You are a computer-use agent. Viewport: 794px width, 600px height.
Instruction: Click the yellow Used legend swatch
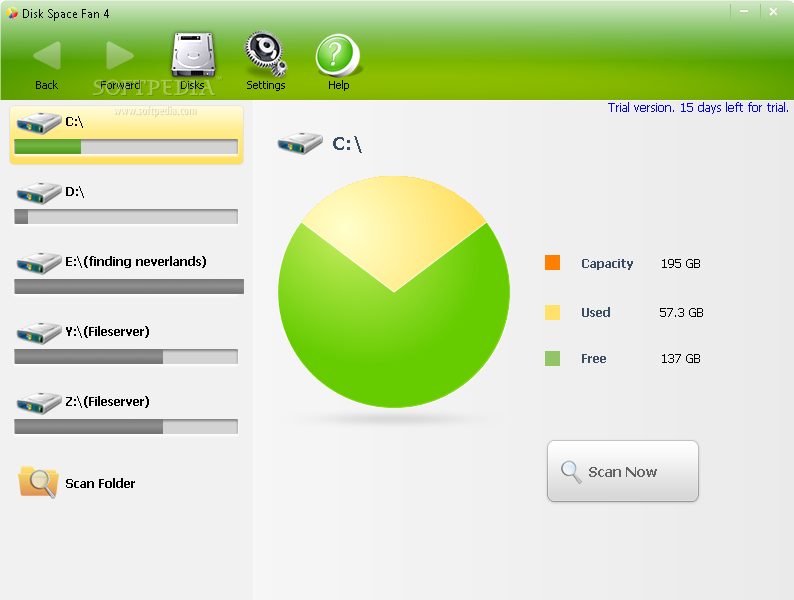tap(552, 312)
